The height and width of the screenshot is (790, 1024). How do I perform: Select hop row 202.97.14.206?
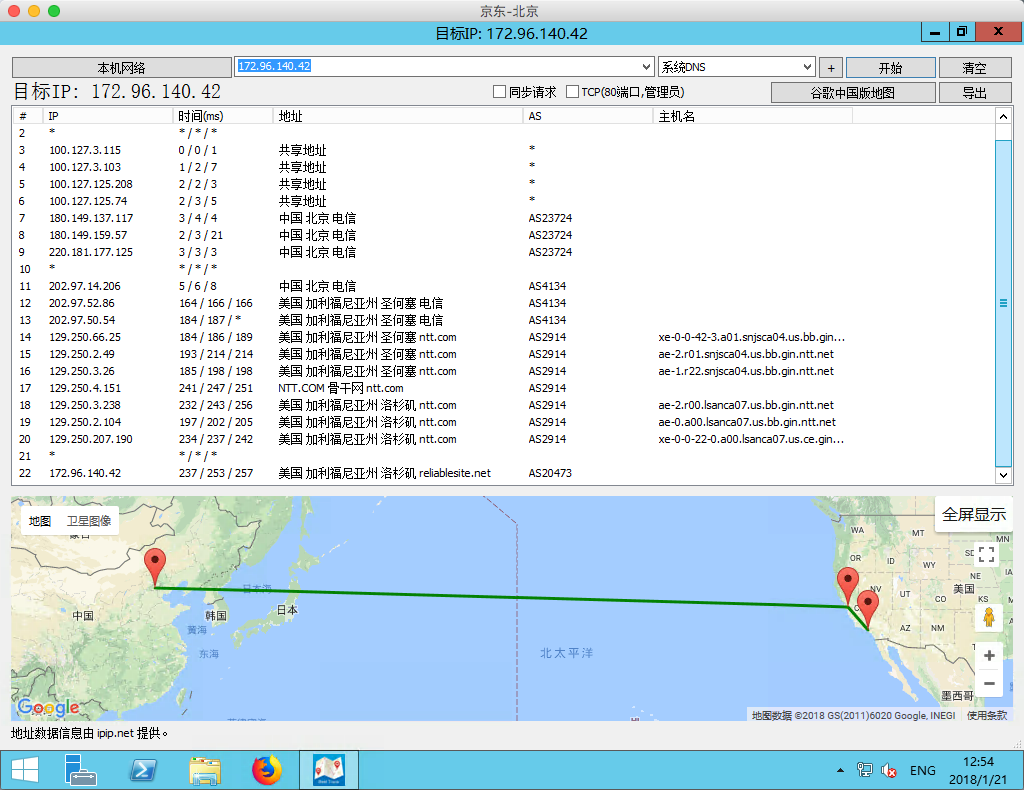pos(504,286)
